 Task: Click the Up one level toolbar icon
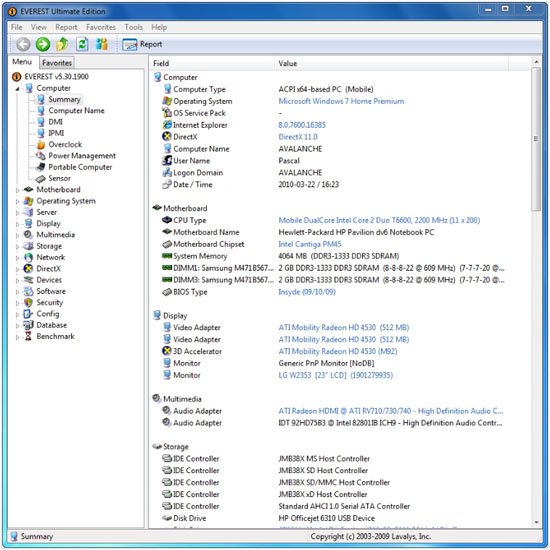pyautogui.click(x=62, y=44)
